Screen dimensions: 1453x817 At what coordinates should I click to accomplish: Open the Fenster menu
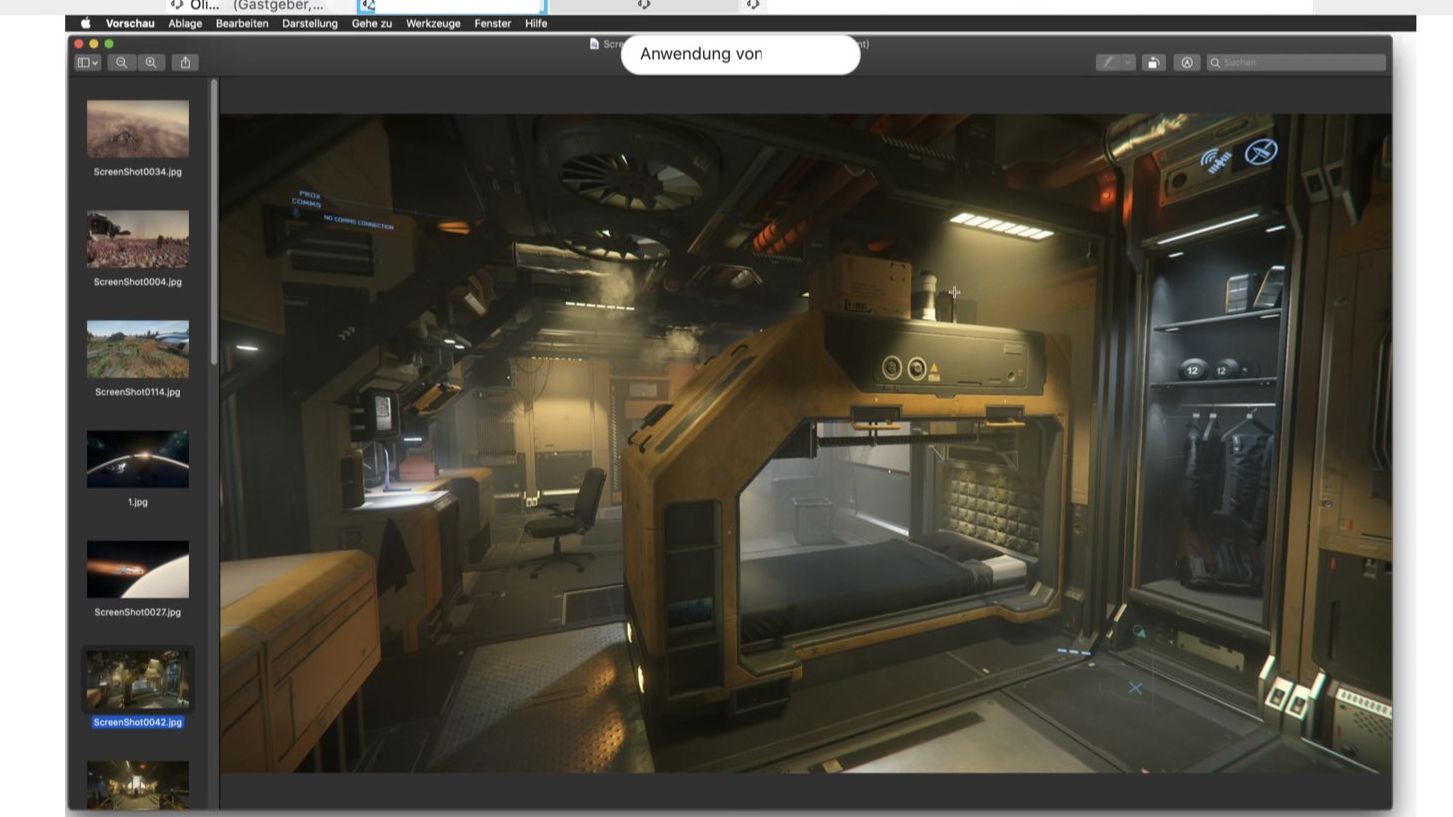(493, 23)
